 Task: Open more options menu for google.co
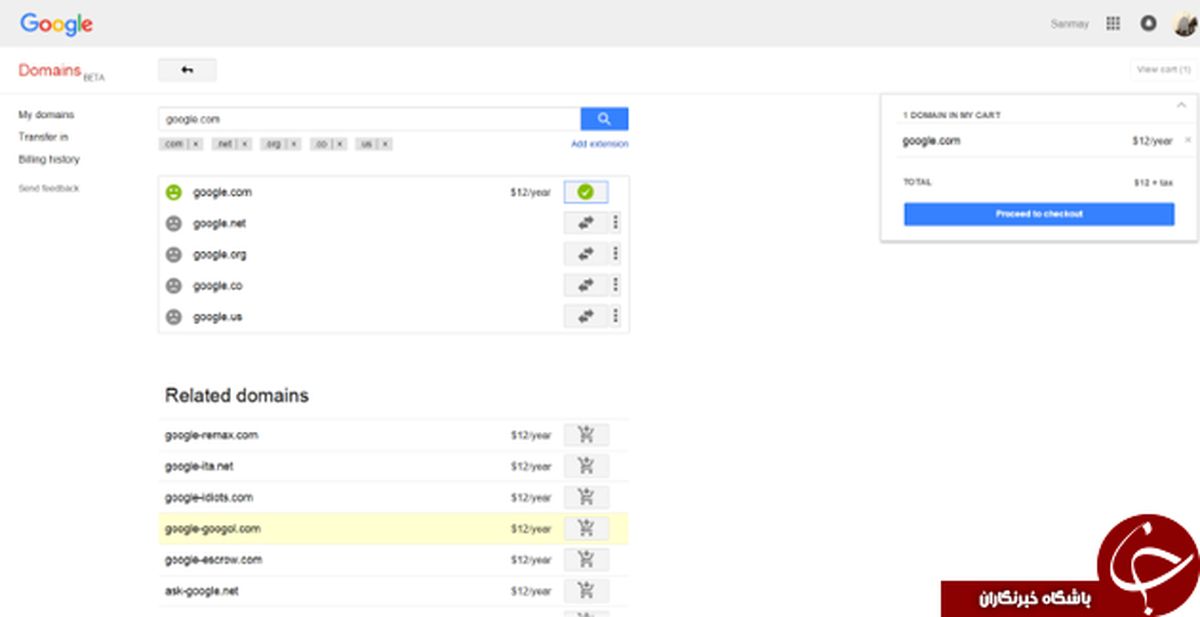[x=616, y=285]
